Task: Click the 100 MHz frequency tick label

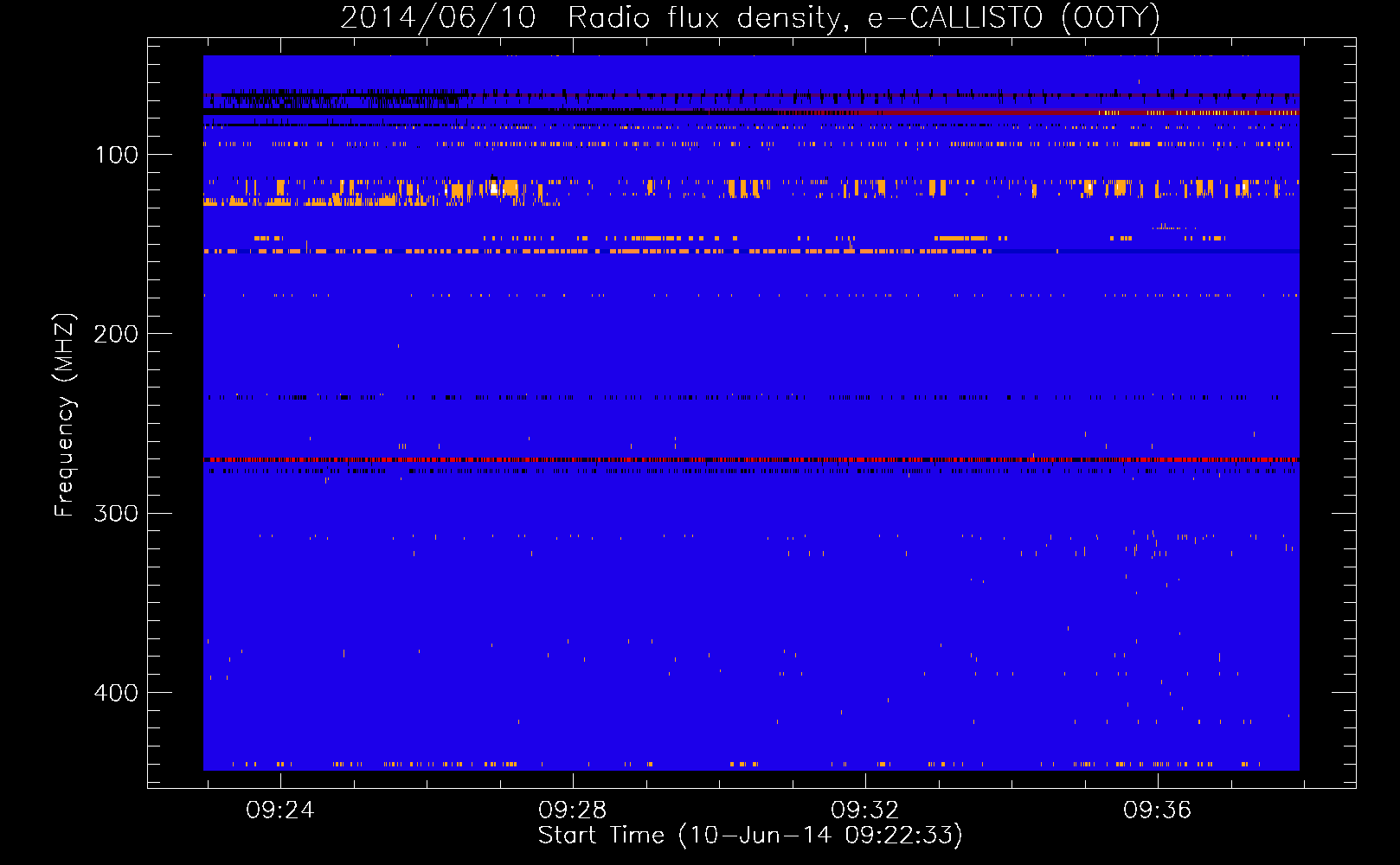Action: point(117,155)
